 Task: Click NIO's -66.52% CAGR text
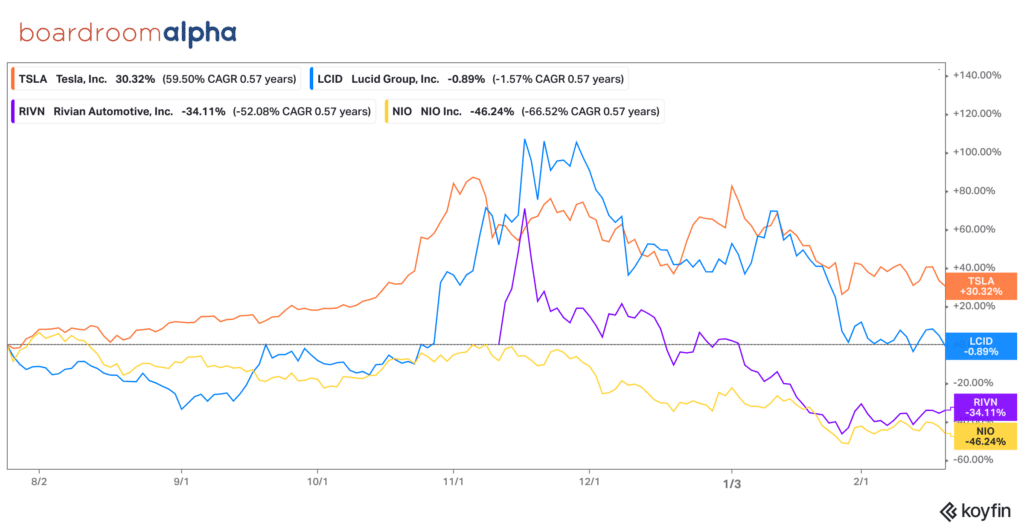tap(589, 112)
